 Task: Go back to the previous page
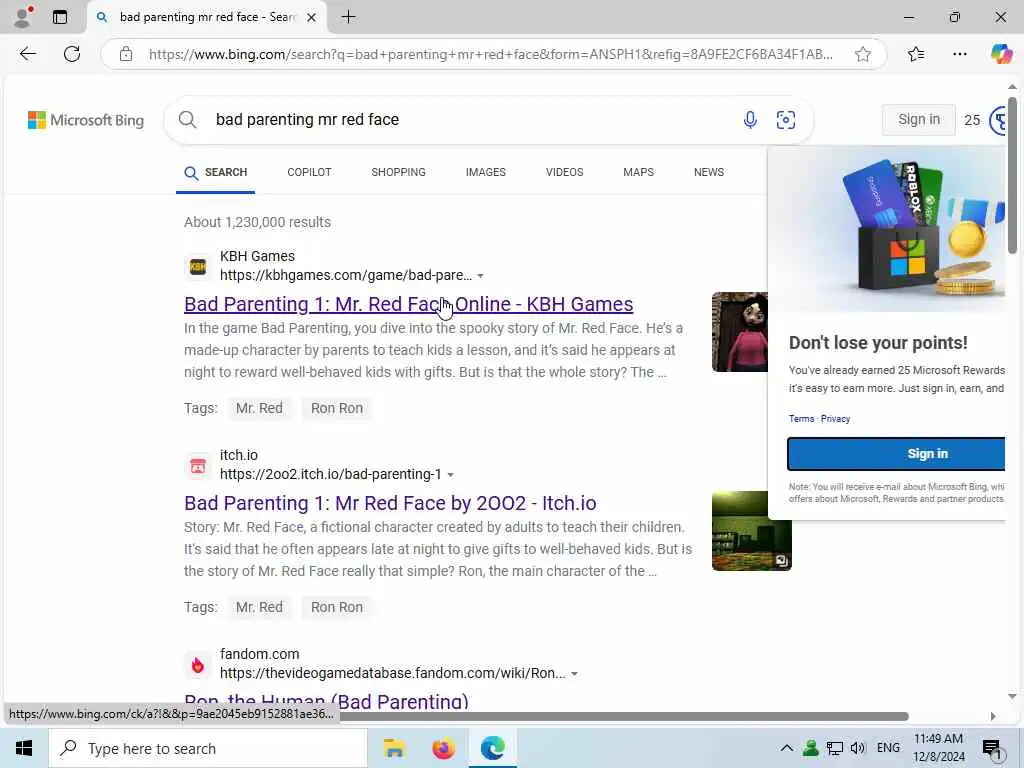(27, 54)
